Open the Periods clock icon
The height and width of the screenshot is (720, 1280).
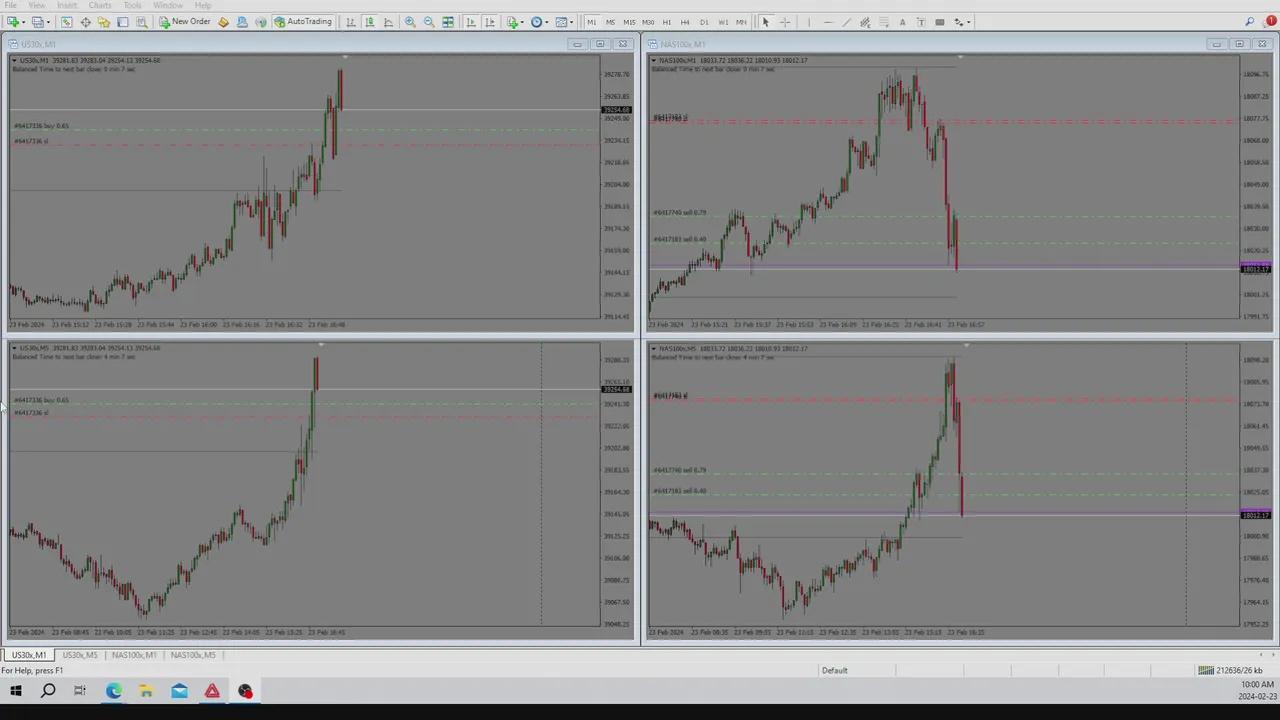536,22
